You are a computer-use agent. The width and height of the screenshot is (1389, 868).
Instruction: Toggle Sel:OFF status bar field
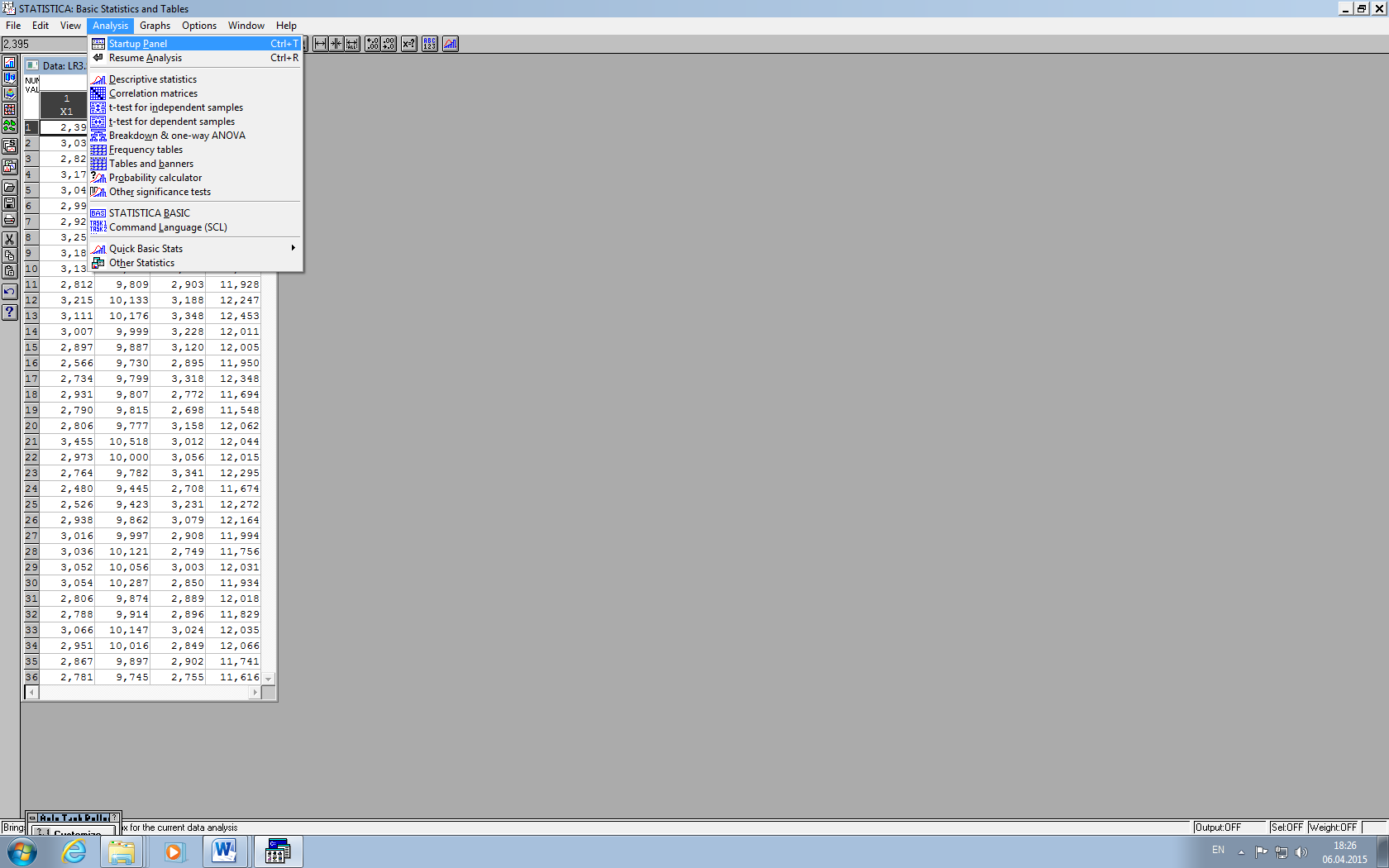[x=1287, y=827]
